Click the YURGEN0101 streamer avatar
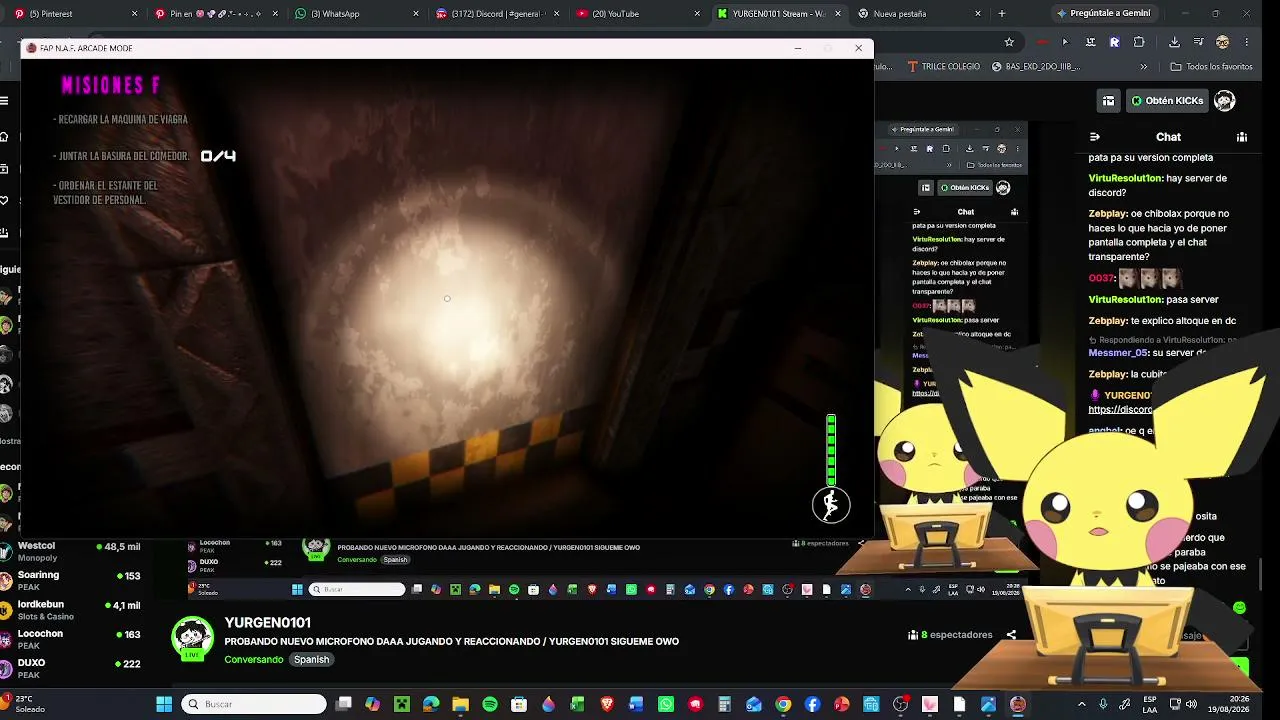 (192, 639)
